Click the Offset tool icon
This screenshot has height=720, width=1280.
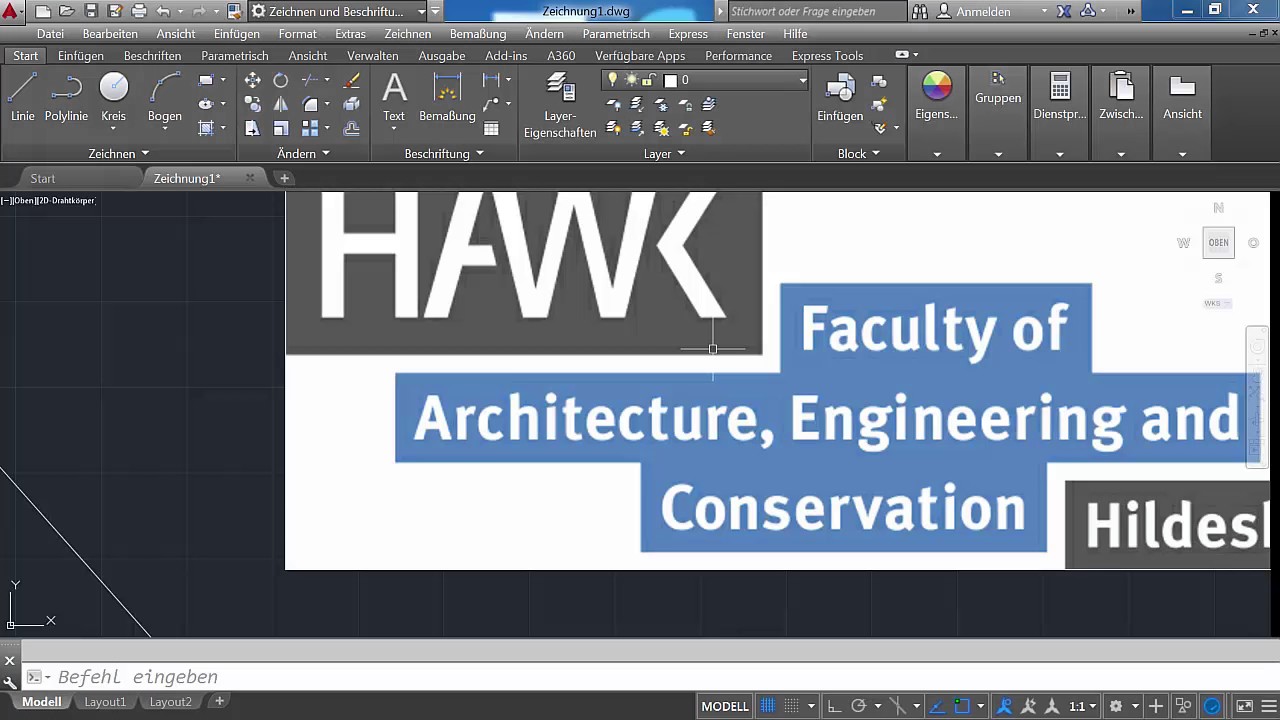pos(351,128)
